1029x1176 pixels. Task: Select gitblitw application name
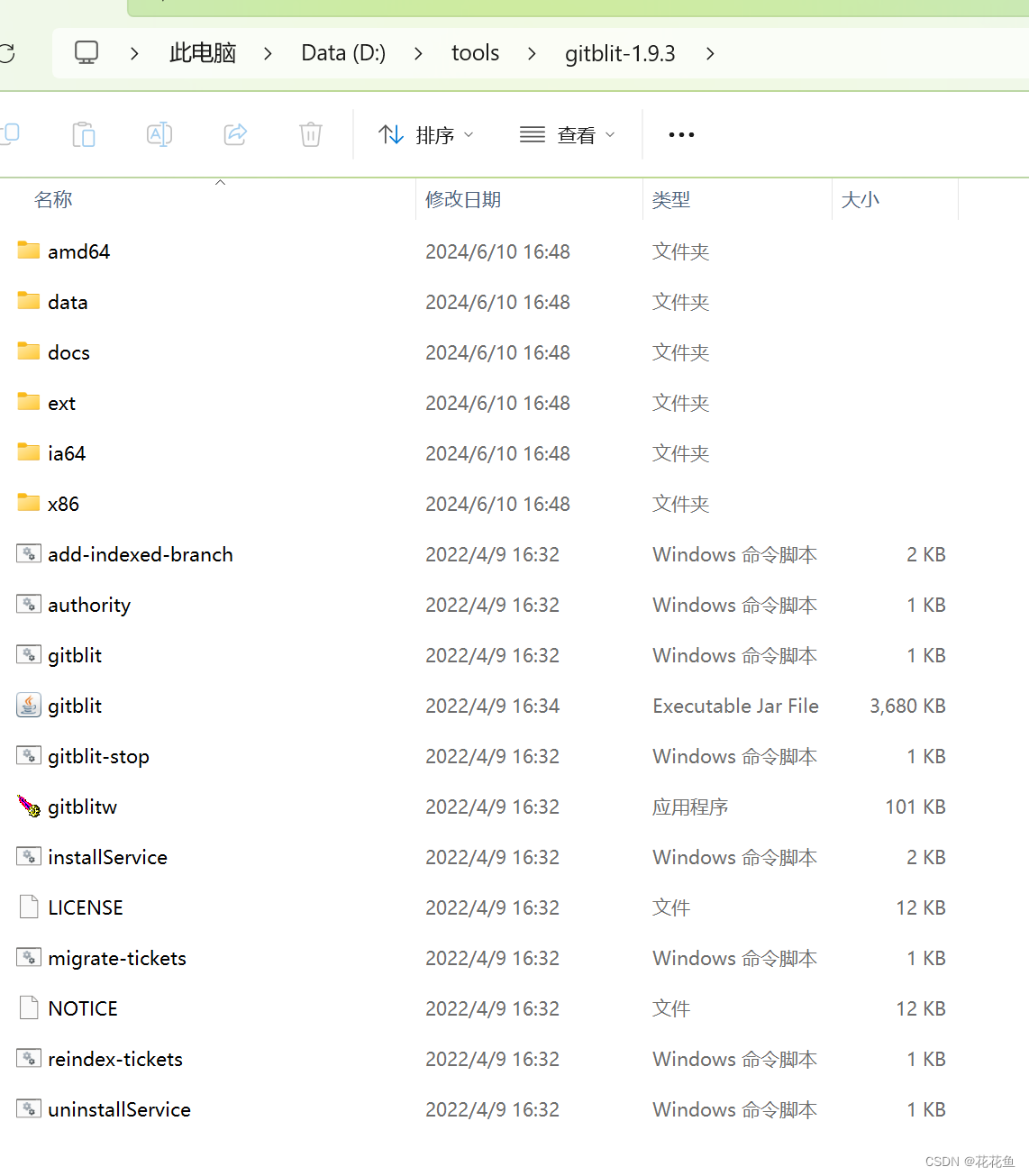click(83, 807)
